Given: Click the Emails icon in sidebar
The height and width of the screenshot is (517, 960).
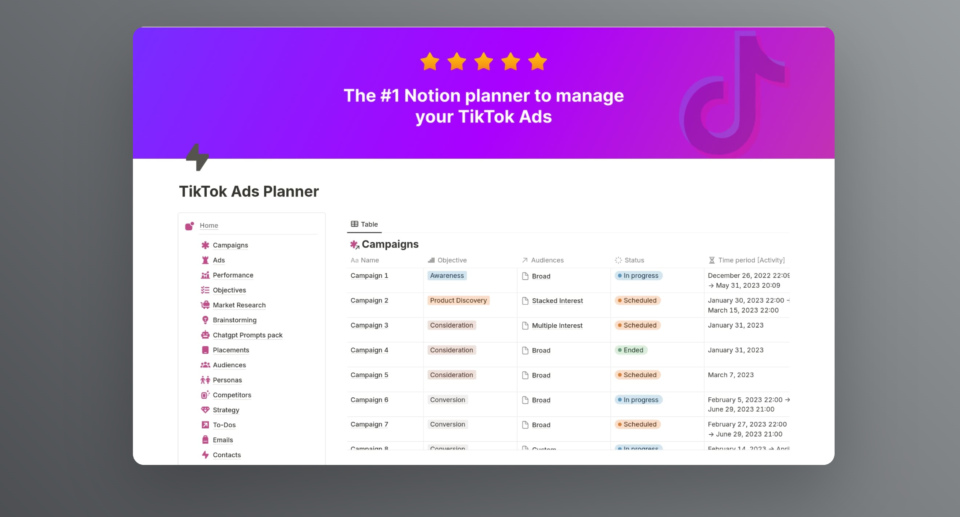Looking at the screenshot, I should click(x=205, y=440).
